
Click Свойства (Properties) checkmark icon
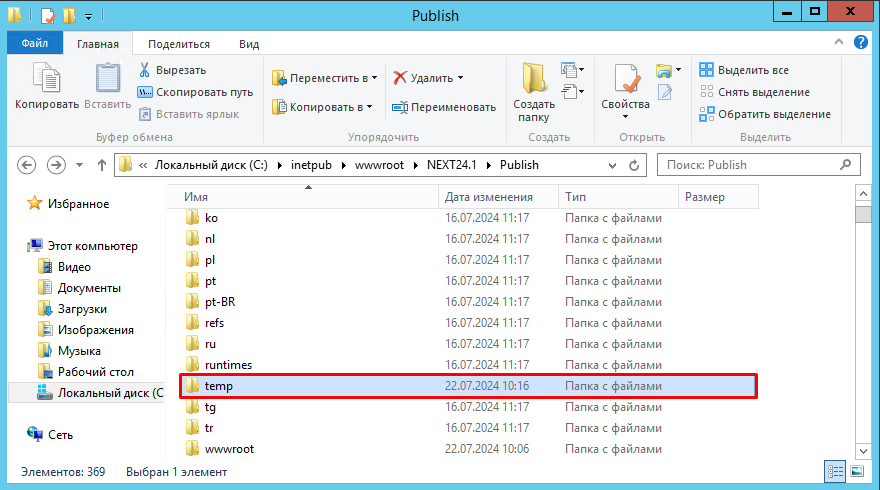point(626,79)
